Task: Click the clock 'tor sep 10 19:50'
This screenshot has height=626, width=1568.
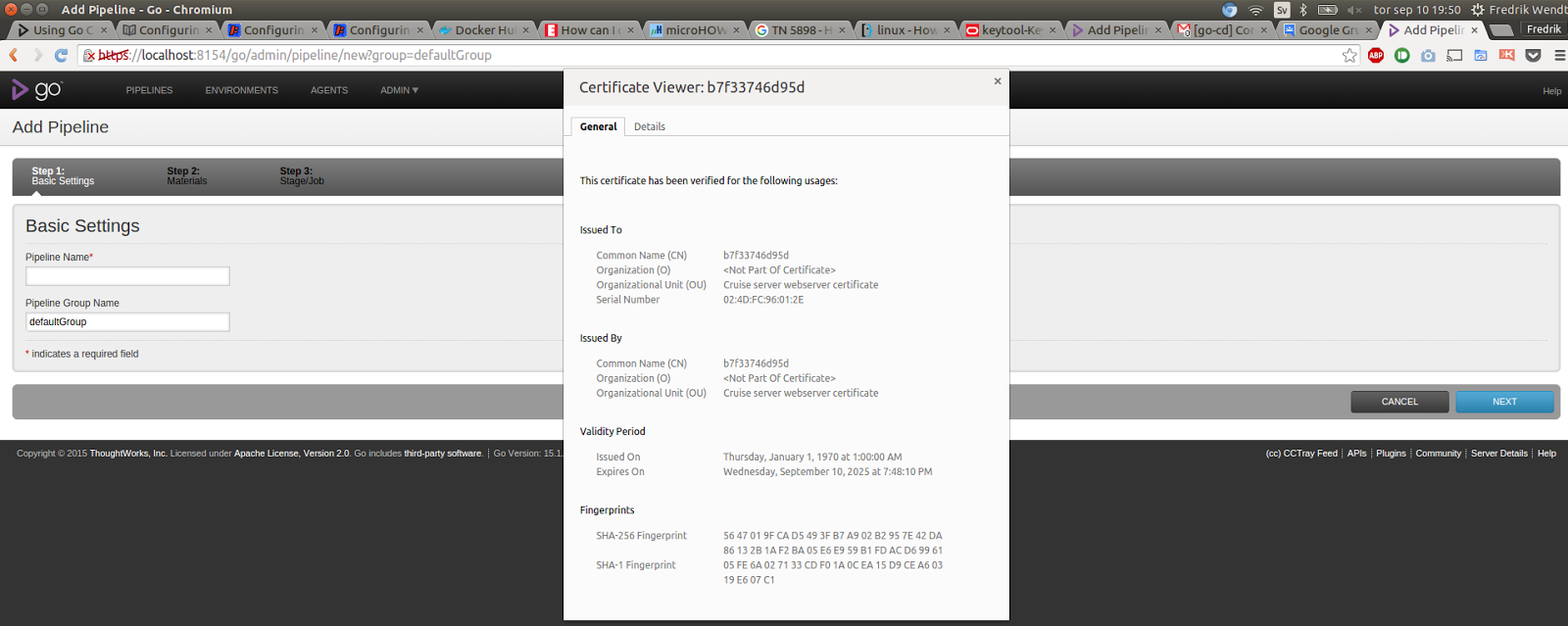Action: pyautogui.click(x=1417, y=10)
